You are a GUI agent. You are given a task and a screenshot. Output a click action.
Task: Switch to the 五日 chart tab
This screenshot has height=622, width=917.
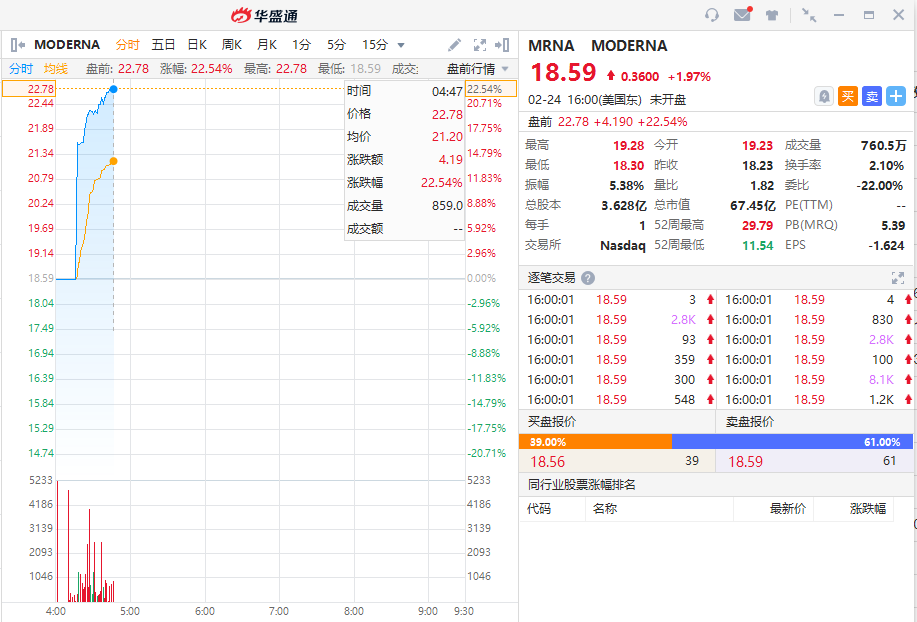click(x=163, y=45)
